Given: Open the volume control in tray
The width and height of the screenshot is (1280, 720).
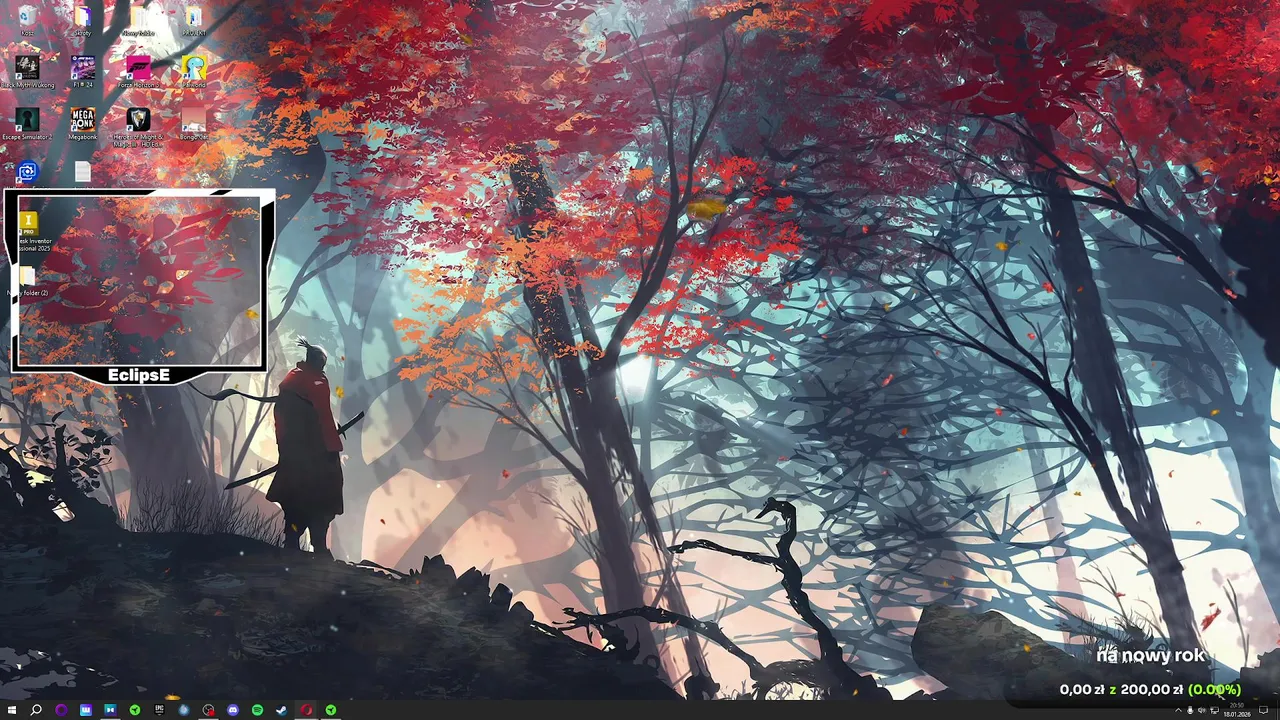Looking at the screenshot, I should (1202, 710).
